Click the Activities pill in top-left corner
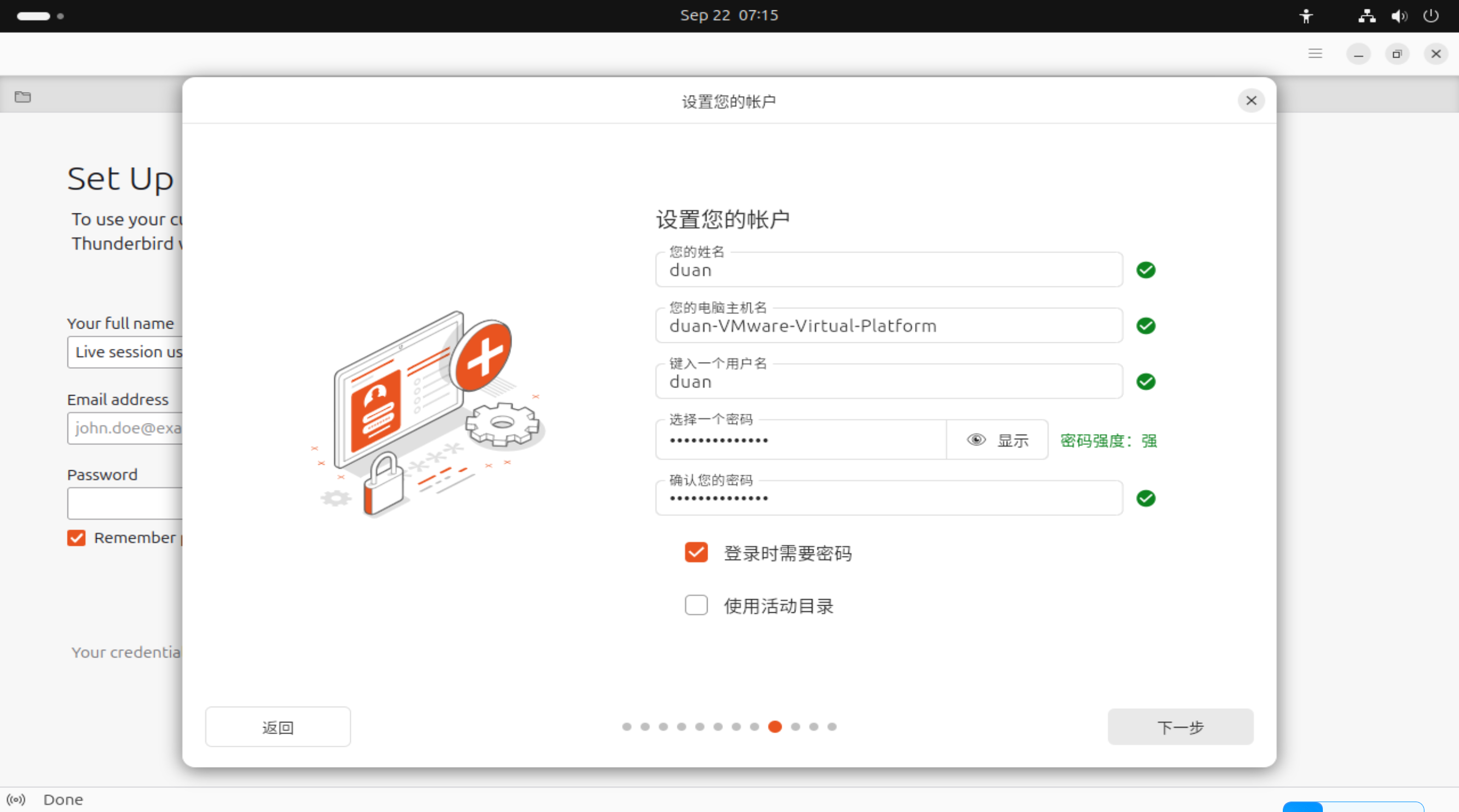The image size is (1459, 812). (x=34, y=16)
